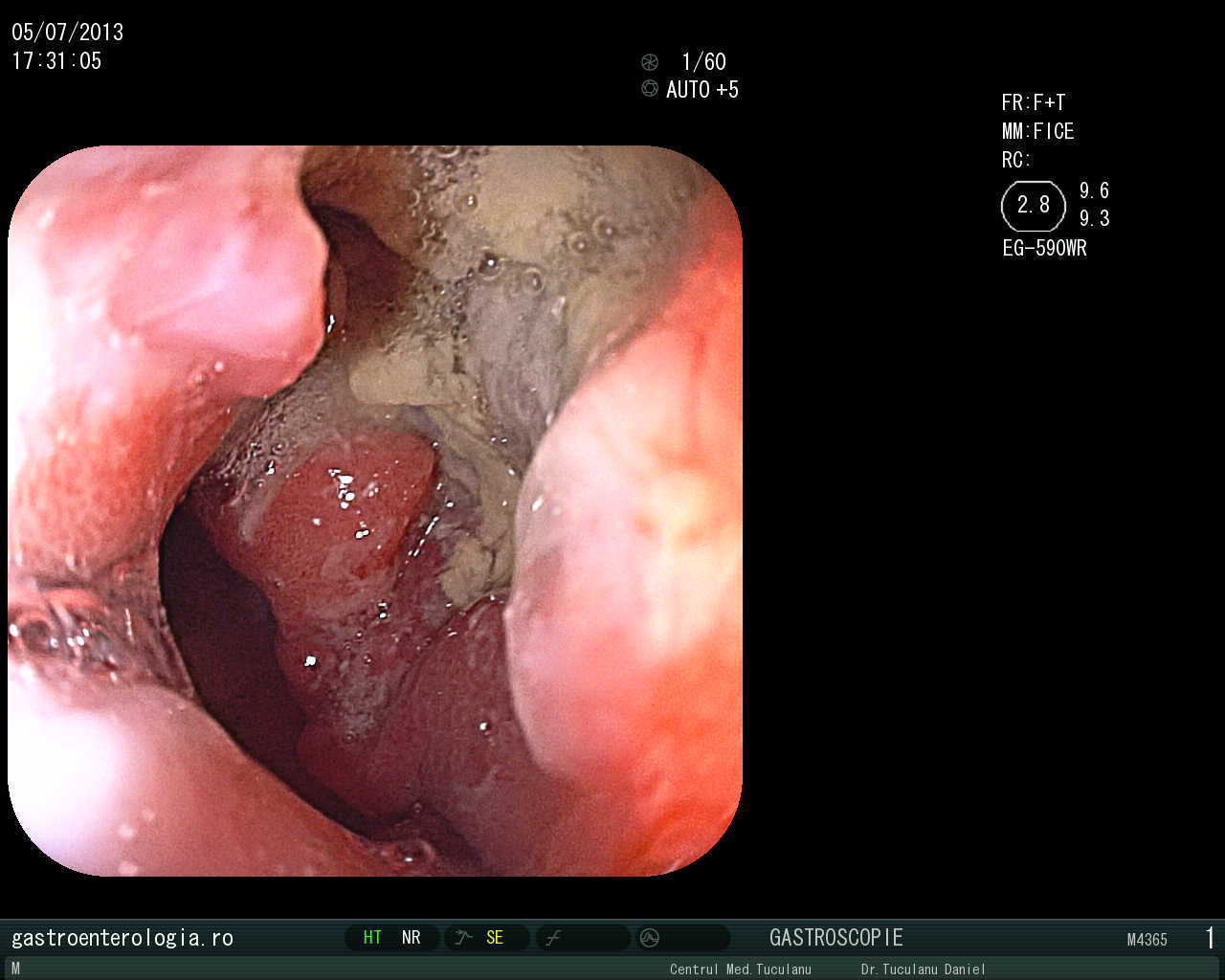This screenshot has width=1225, height=980.
Task: Select the FR:F+T freeze setting
Action: tap(1033, 102)
